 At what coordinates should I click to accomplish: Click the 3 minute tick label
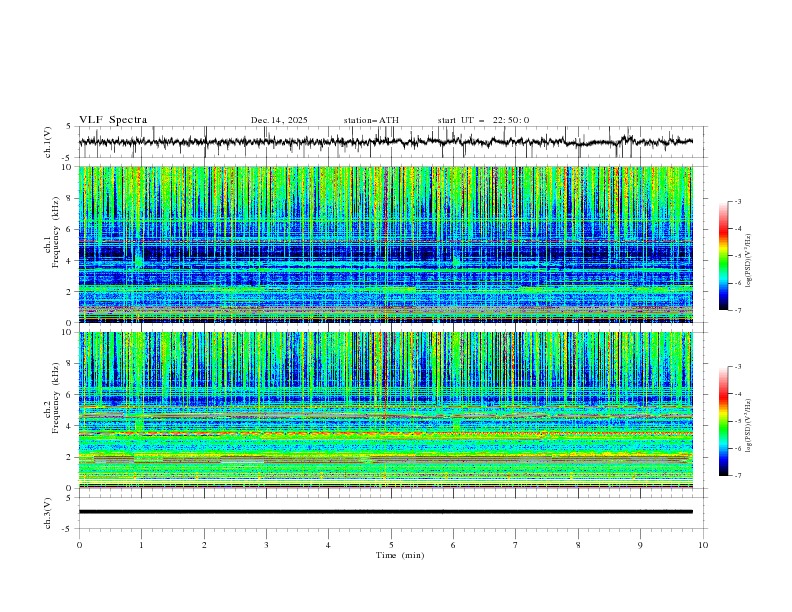266,545
